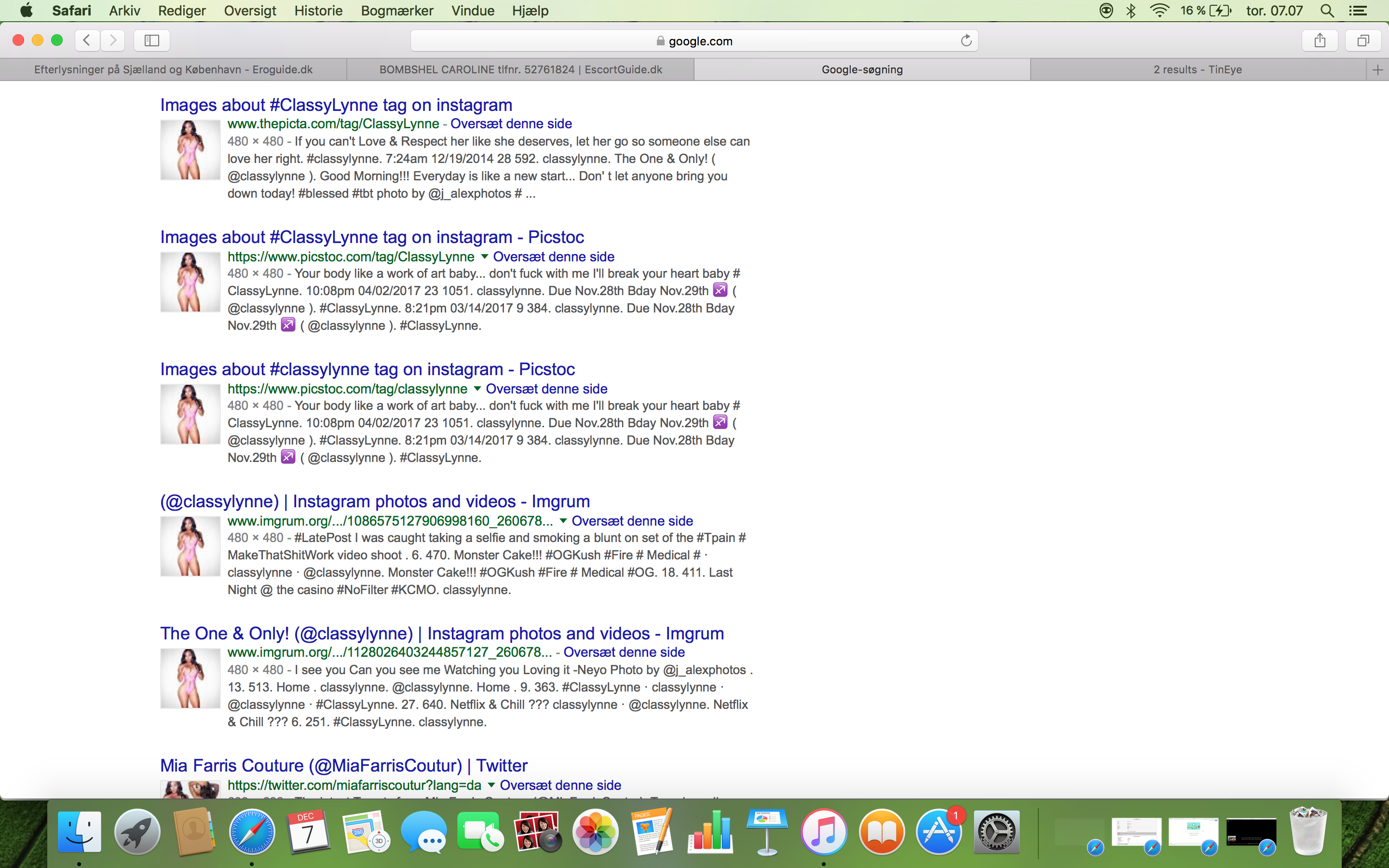The height and width of the screenshot is (868, 1389).
Task: Open Keynote from the Dock
Action: tap(767, 831)
